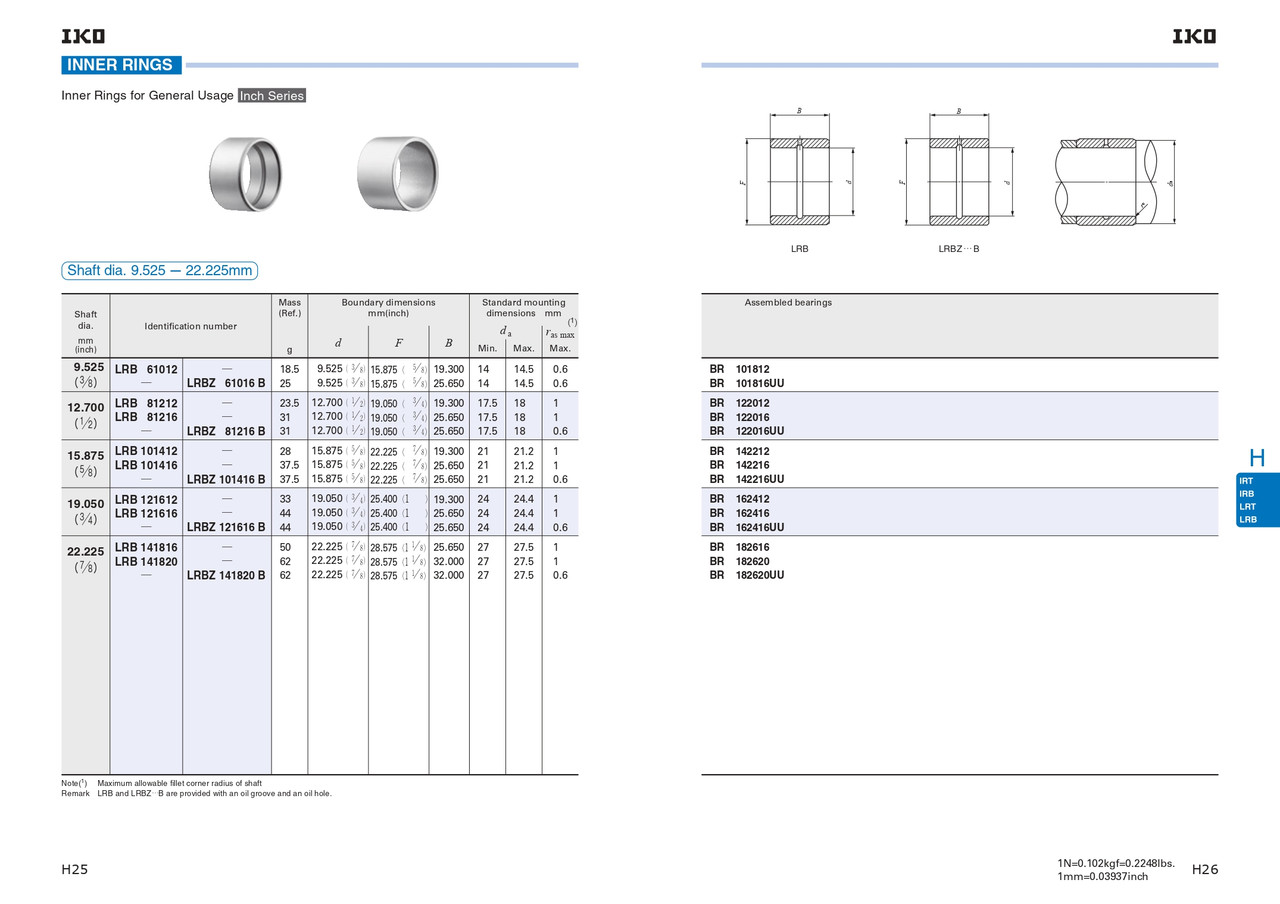The height and width of the screenshot is (904, 1280).
Task: Select the IRB side tab entry
Action: pyautogui.click(x=1246, y=494)
